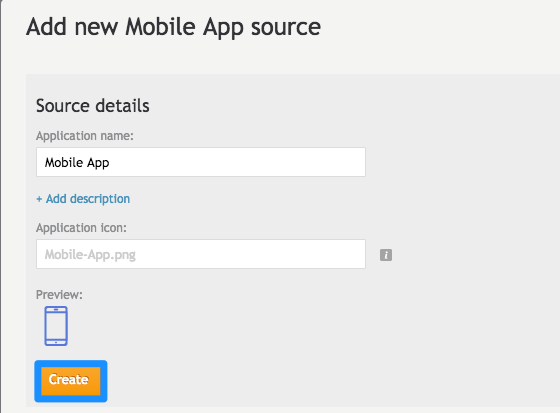Click the info icon beside Application icon field
This screenshot has width=560, height=413.
pos(386,255)
